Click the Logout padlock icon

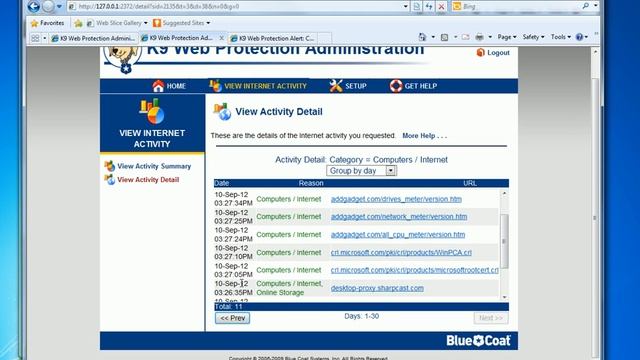click(x=480, y=52)
